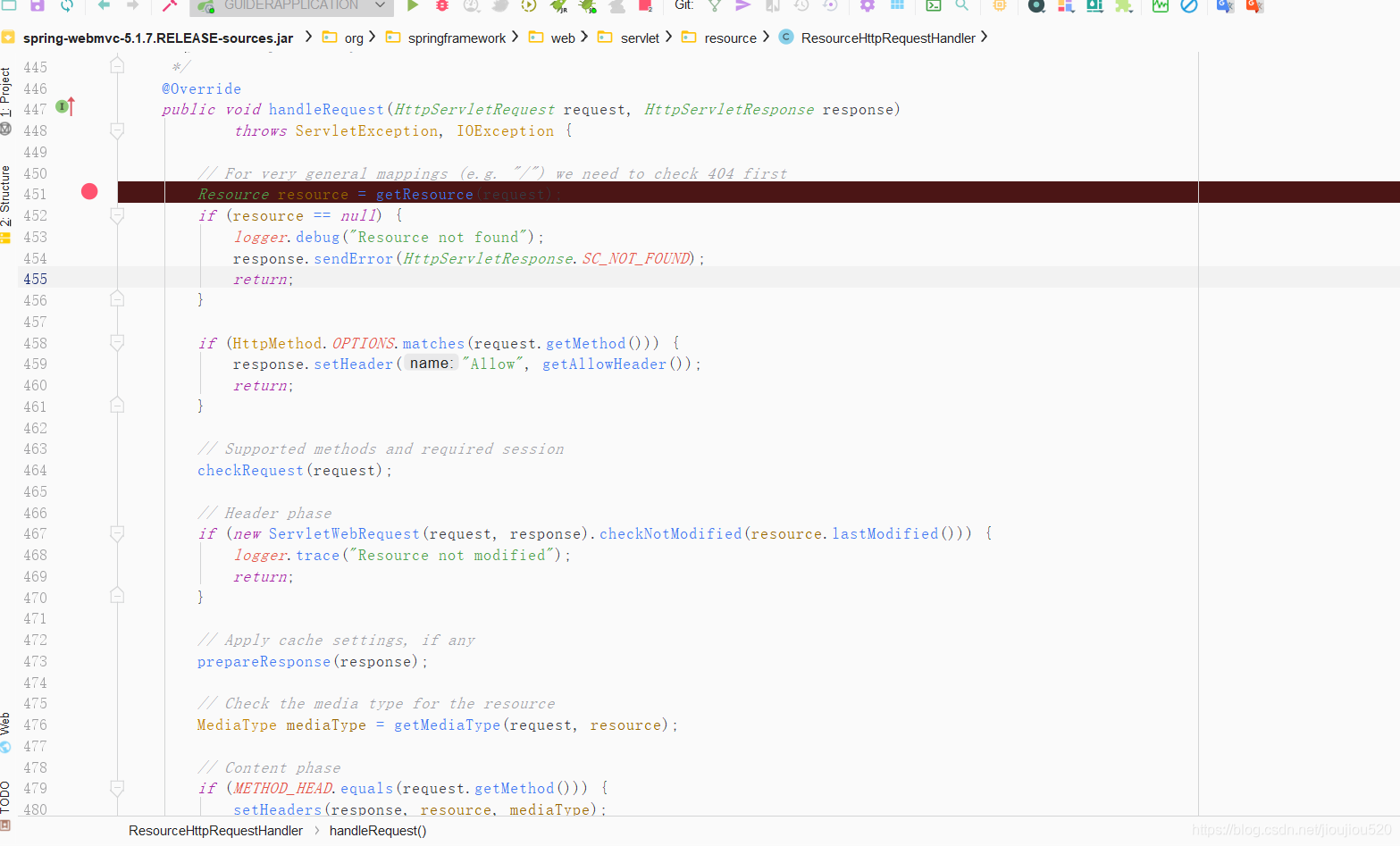This screenshot has width=1400, height=846.
Task: Click the Git rollback icon
Action: point(830,5)
